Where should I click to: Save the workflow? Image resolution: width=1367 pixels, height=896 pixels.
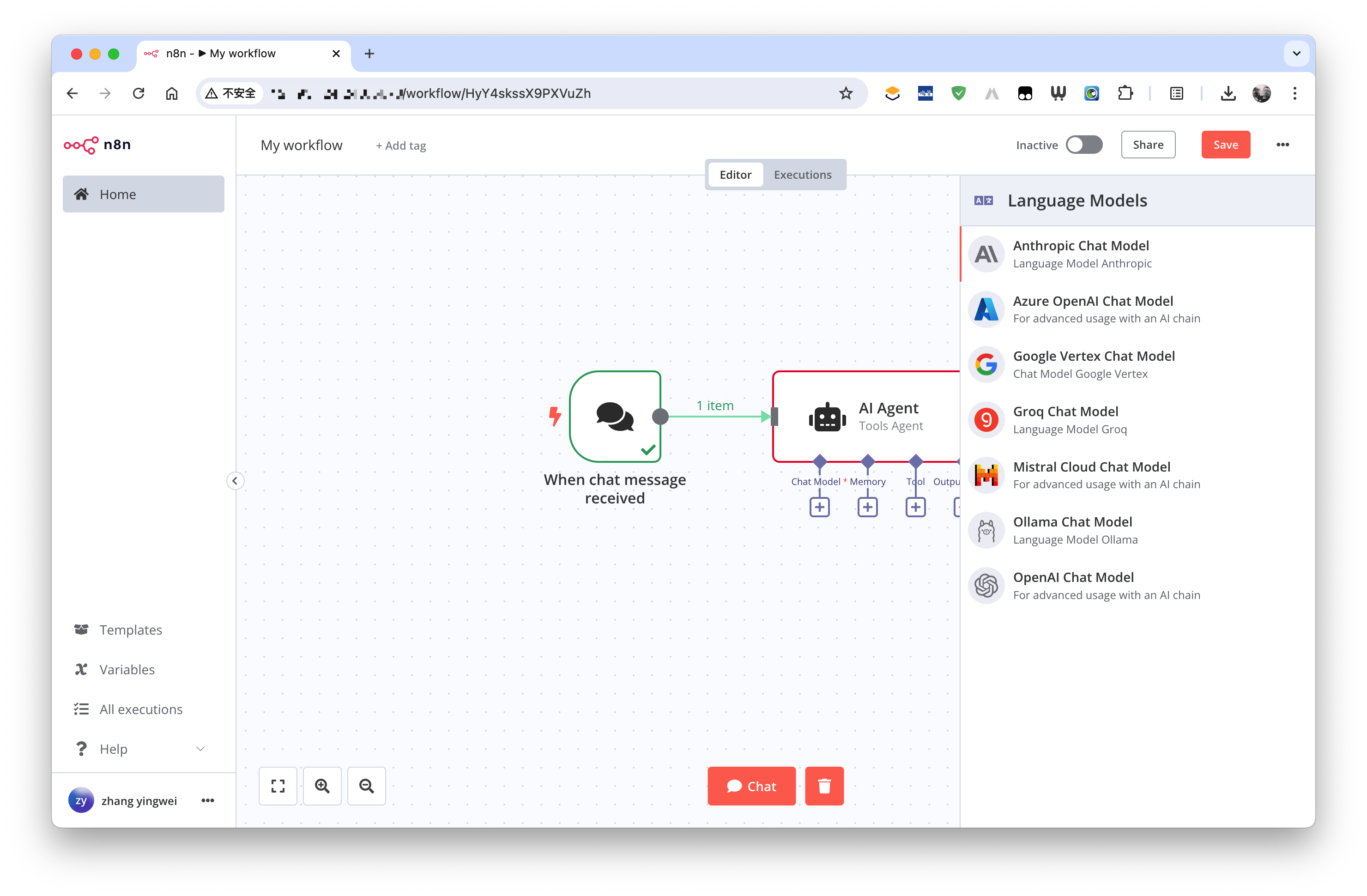[1226, 145]
